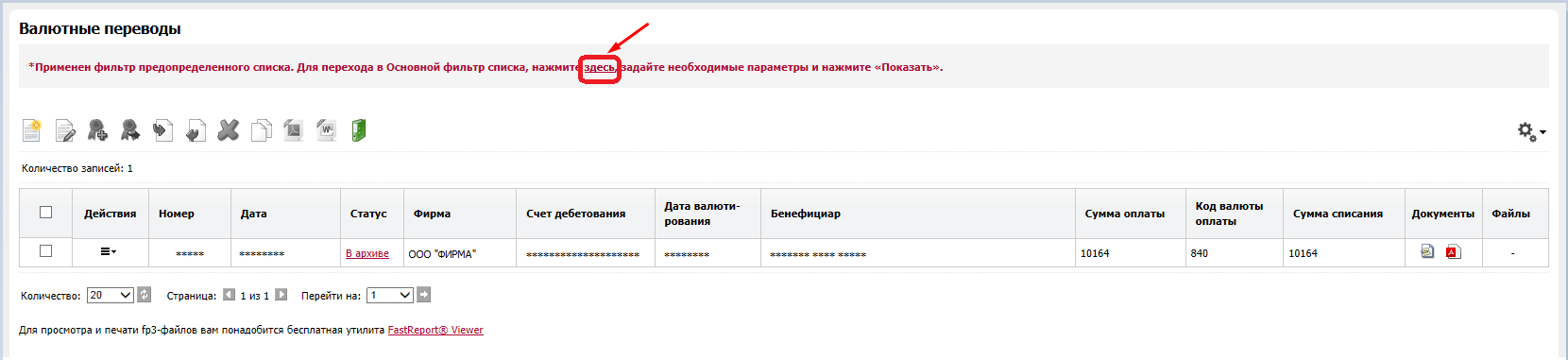Click the second document return arrow icon
The width and height of the screenshot is (1568, 360).
coord(196,130)
